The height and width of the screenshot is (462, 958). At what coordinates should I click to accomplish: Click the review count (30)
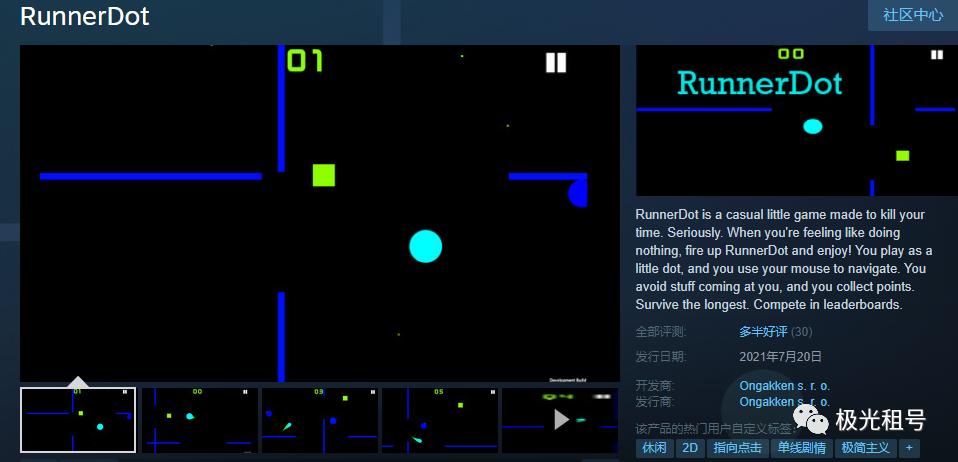click(802, 332)
